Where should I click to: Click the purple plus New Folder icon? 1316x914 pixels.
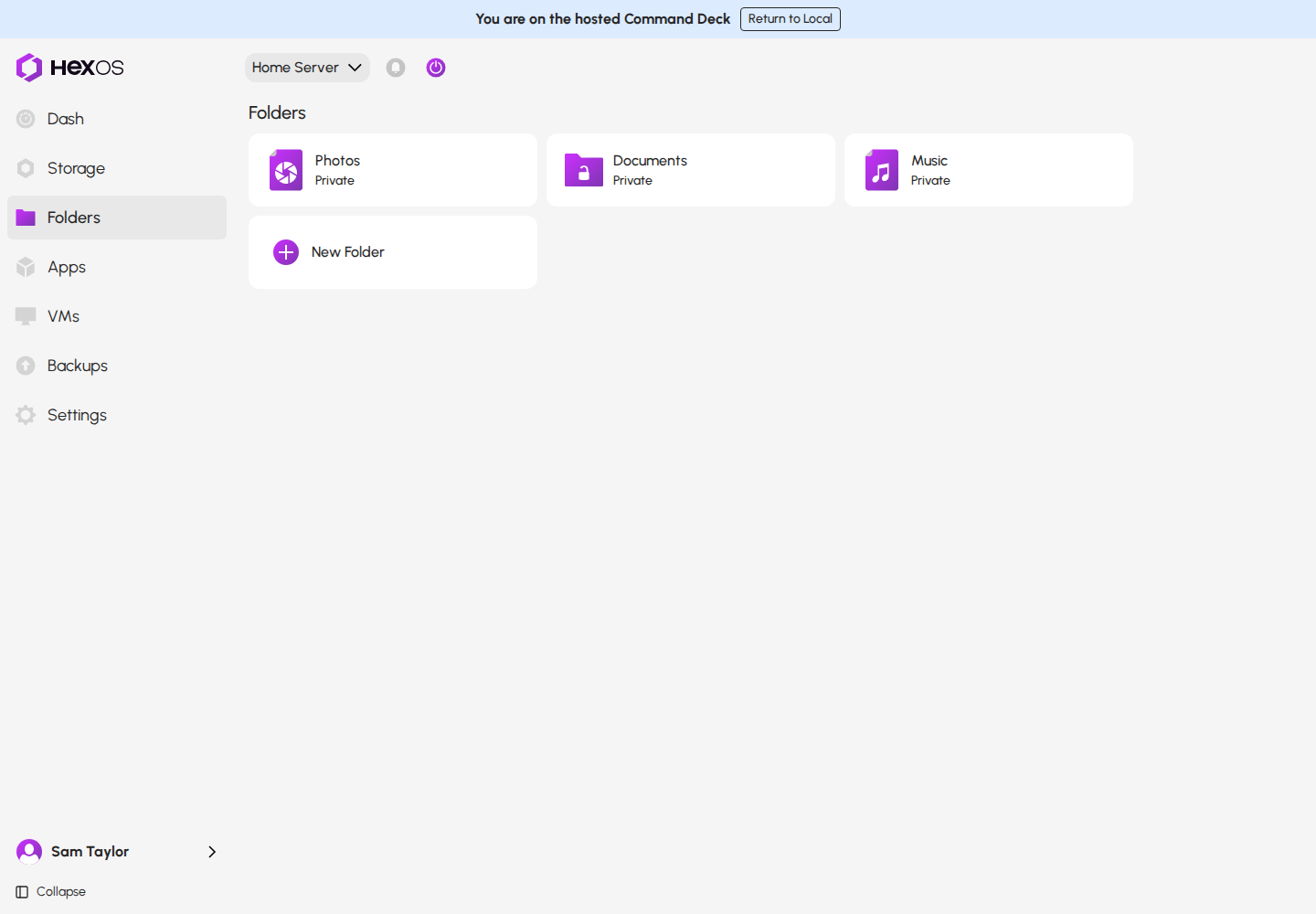(x=286, y=252)
